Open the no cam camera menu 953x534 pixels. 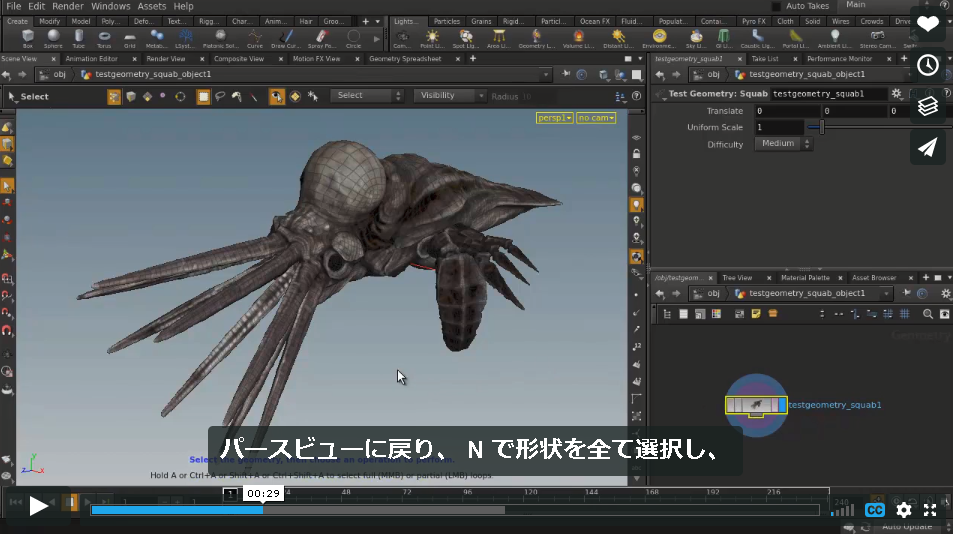tap(596, 118)
